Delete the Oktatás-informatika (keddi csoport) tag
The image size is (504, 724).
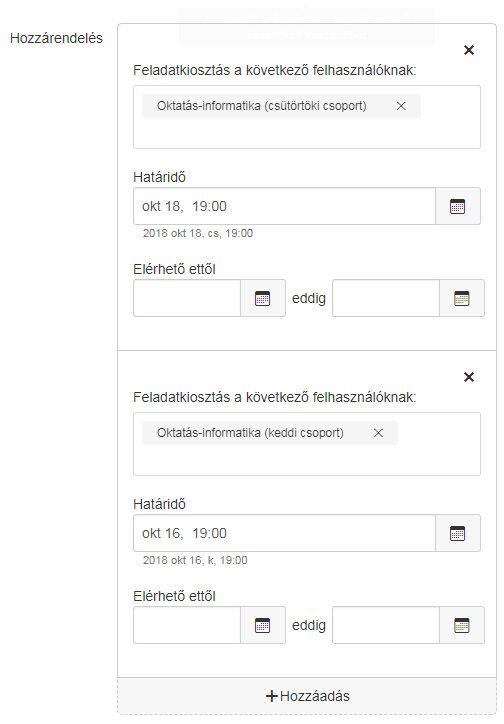[x=378, y=433]
